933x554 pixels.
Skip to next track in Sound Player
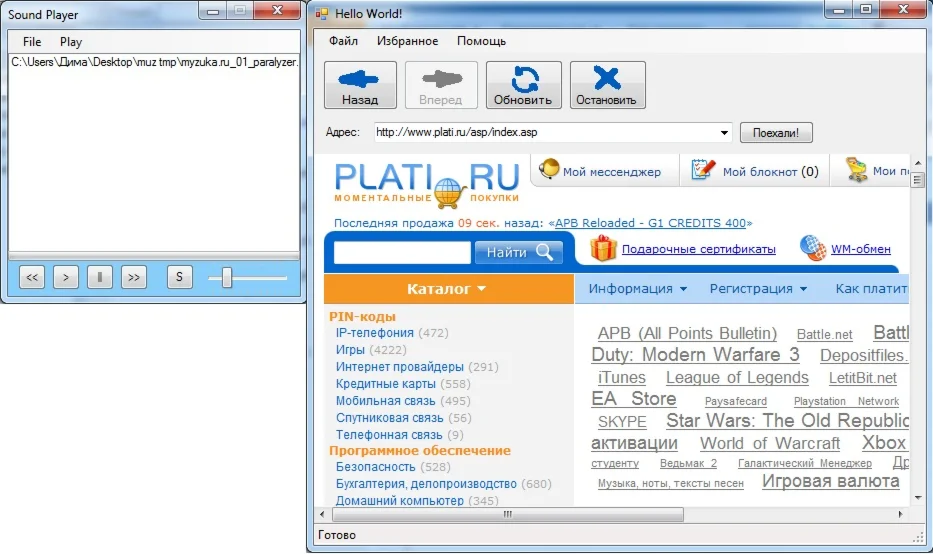(133, 277)
